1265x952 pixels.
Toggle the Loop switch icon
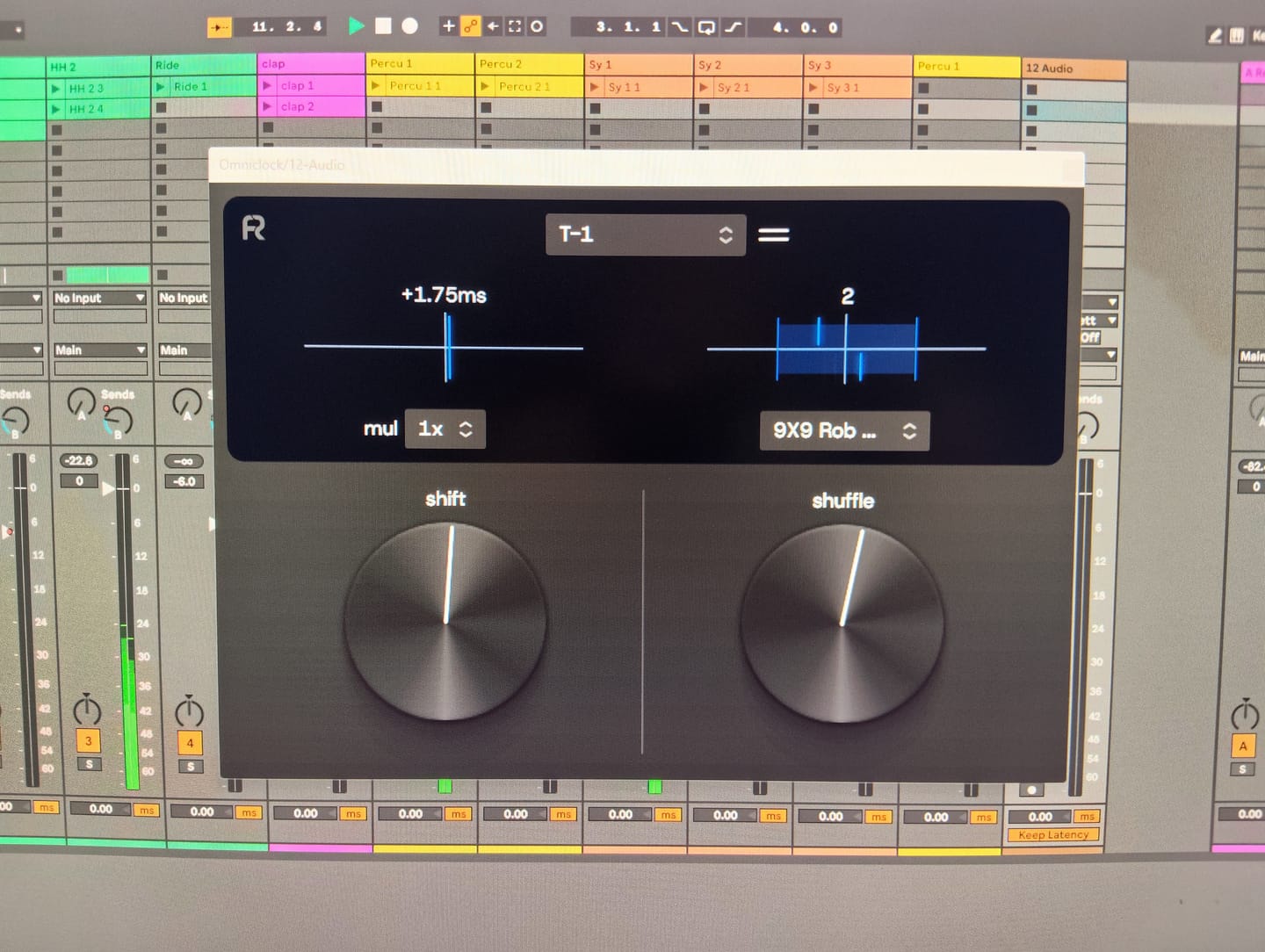(706, 27)
